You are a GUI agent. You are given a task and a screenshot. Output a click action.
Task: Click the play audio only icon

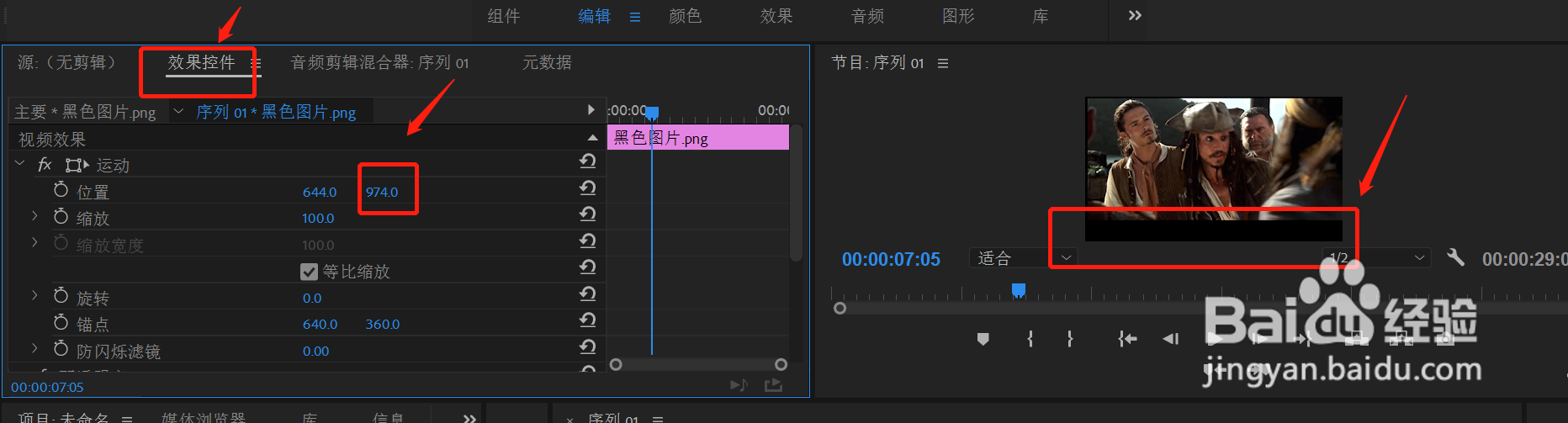point(739,385)
